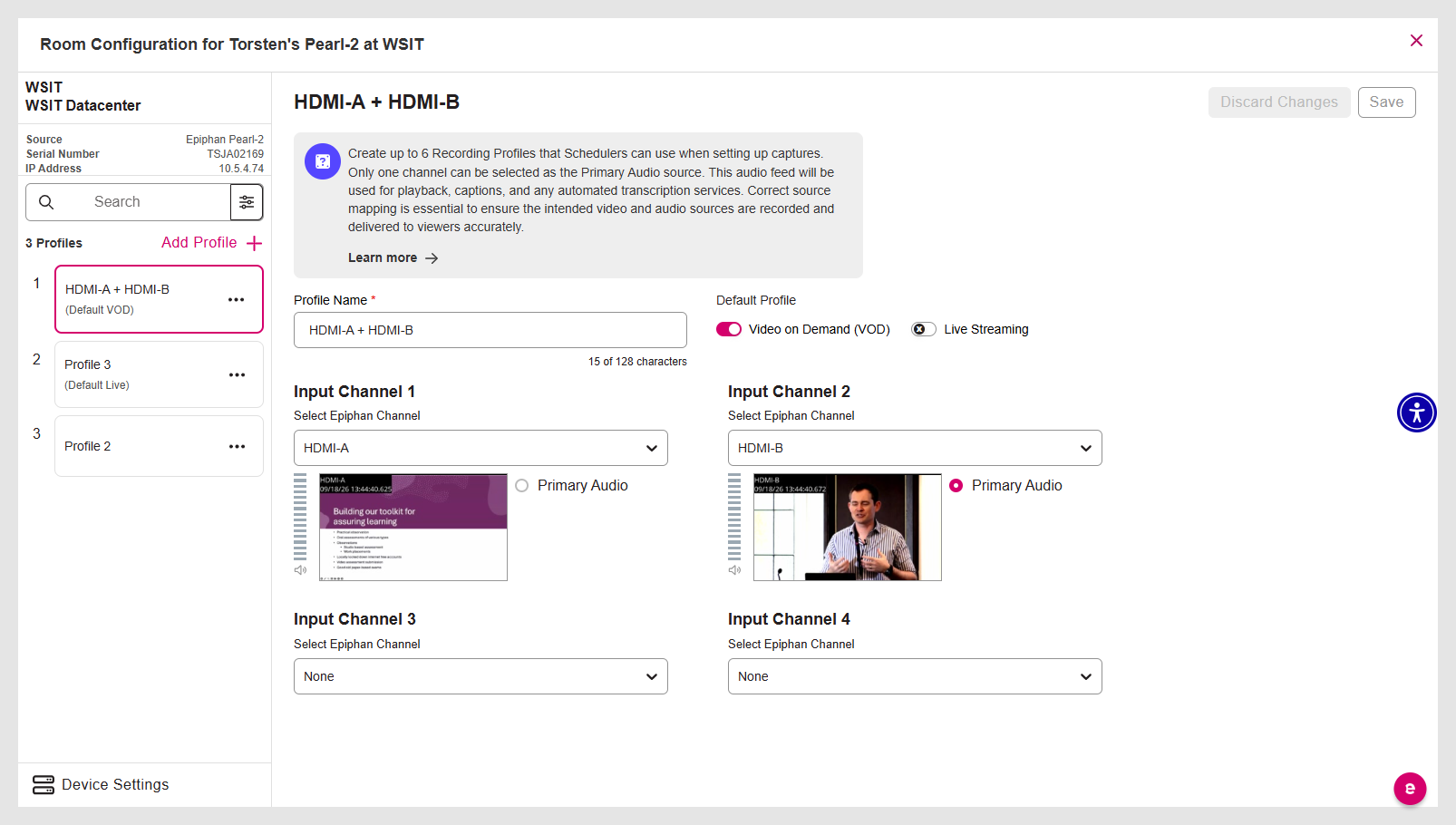Click the Device Settings server icon
This screenshot has height=825, width=1456.
44,785
